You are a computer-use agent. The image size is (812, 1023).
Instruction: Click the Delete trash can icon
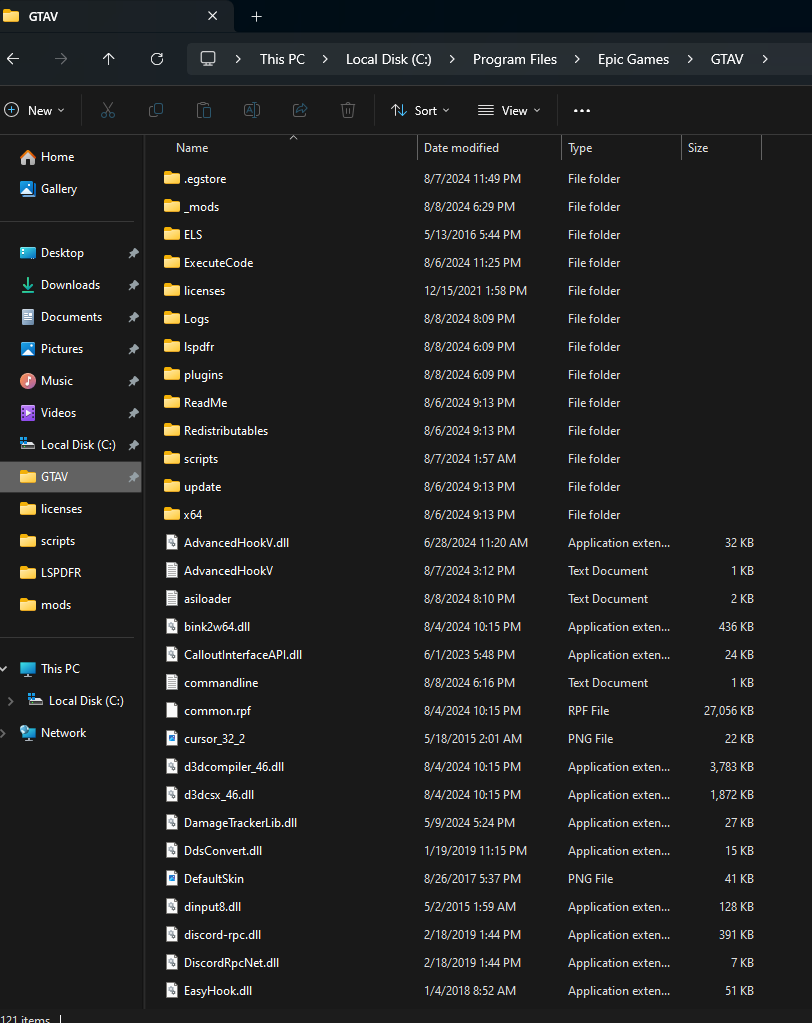point(348,110)
